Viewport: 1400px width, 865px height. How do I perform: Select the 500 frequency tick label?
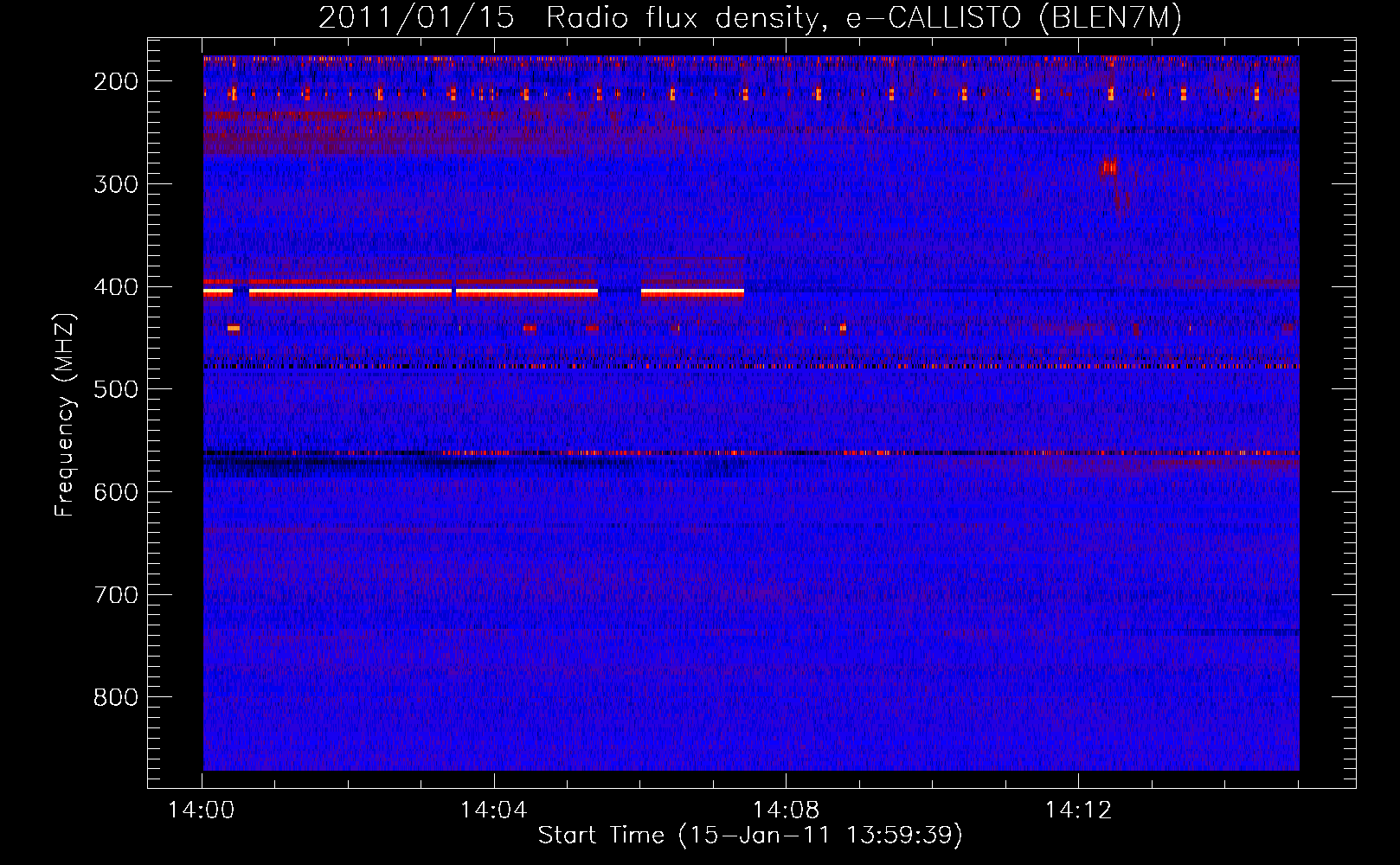click(x=116, y=389)
